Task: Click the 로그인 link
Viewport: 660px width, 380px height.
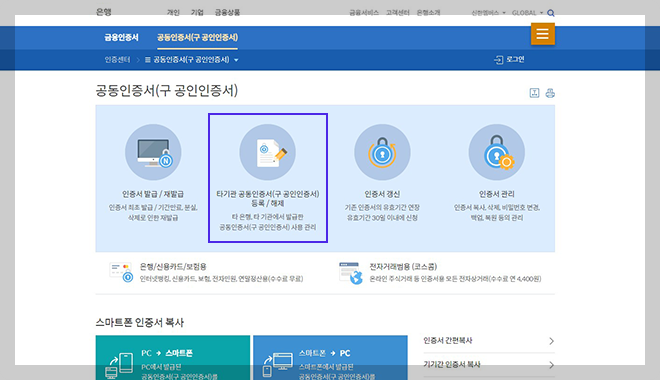Action: pos(515,60)
